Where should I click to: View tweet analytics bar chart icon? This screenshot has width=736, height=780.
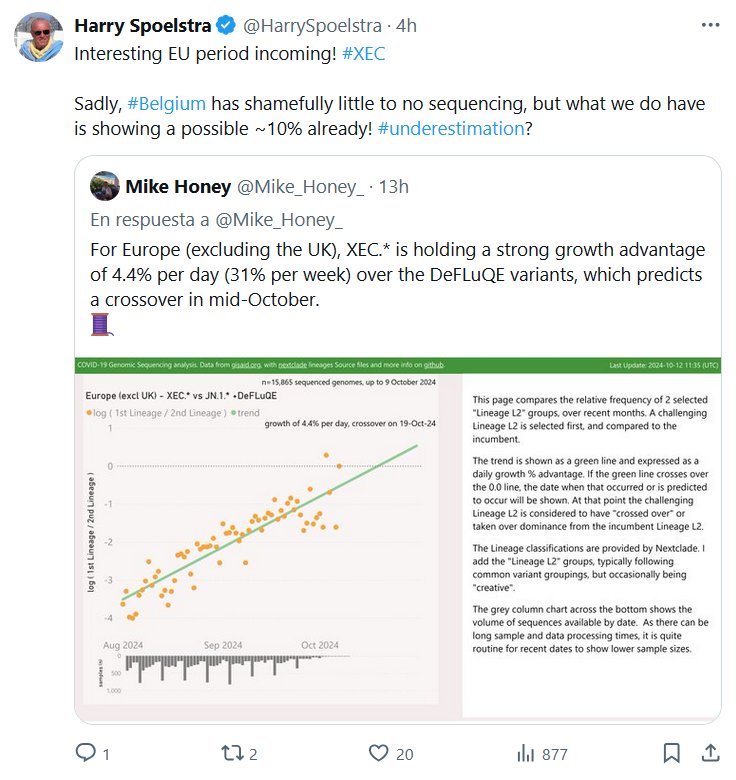coord(522,753)
